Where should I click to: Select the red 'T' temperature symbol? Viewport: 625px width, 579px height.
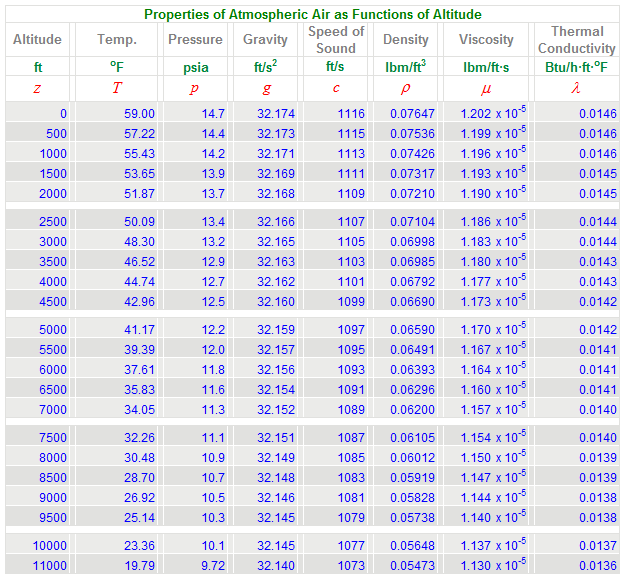(117, 87)
